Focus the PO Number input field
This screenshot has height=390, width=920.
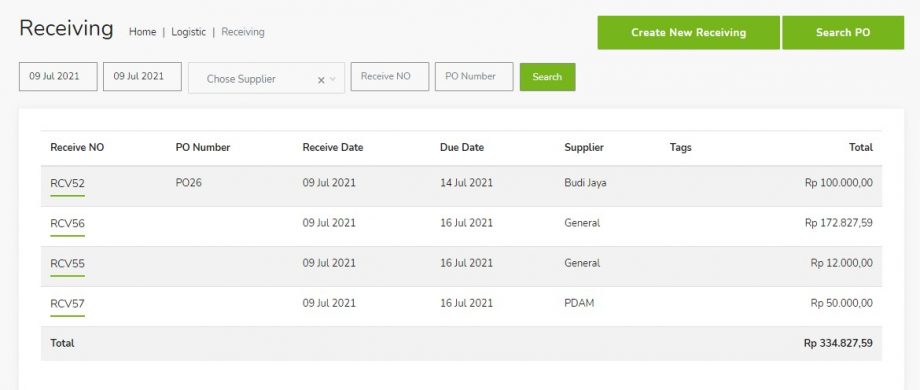pos(474,77)
